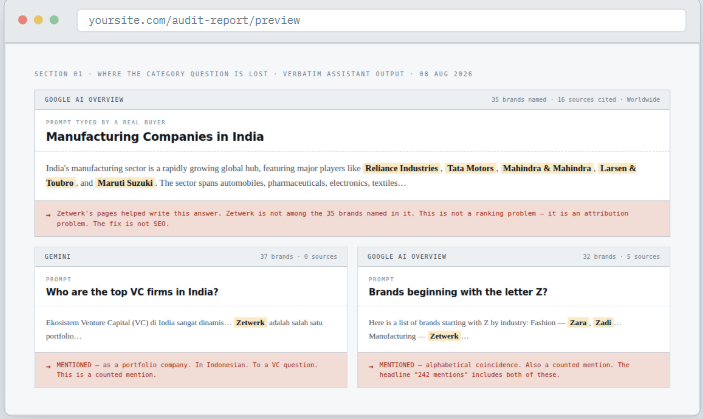Click the 'Maruti Suzuki' highlighted brand

click(x=125, y=183)
